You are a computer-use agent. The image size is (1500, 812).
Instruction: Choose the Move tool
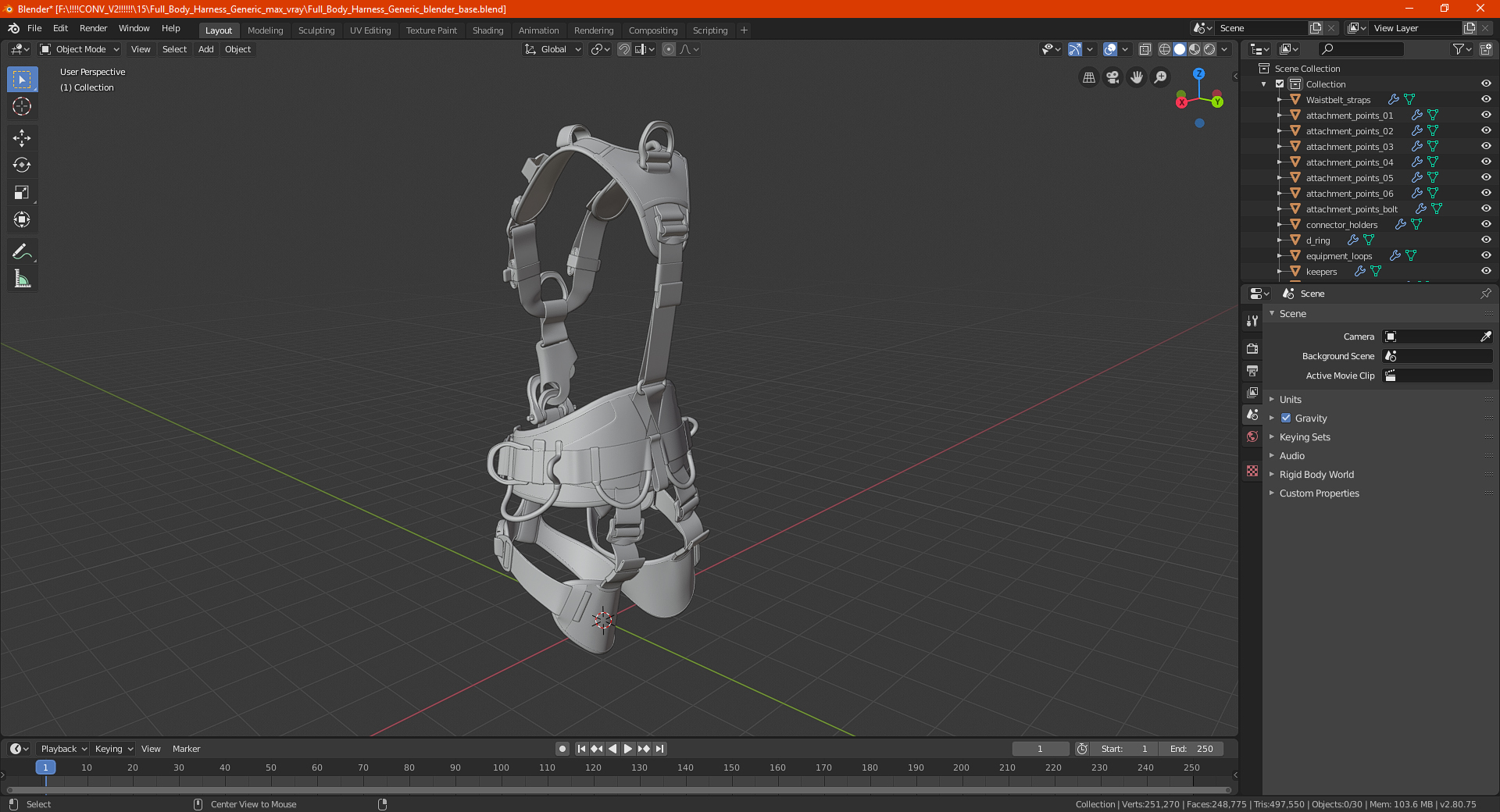tap(22, 138)
